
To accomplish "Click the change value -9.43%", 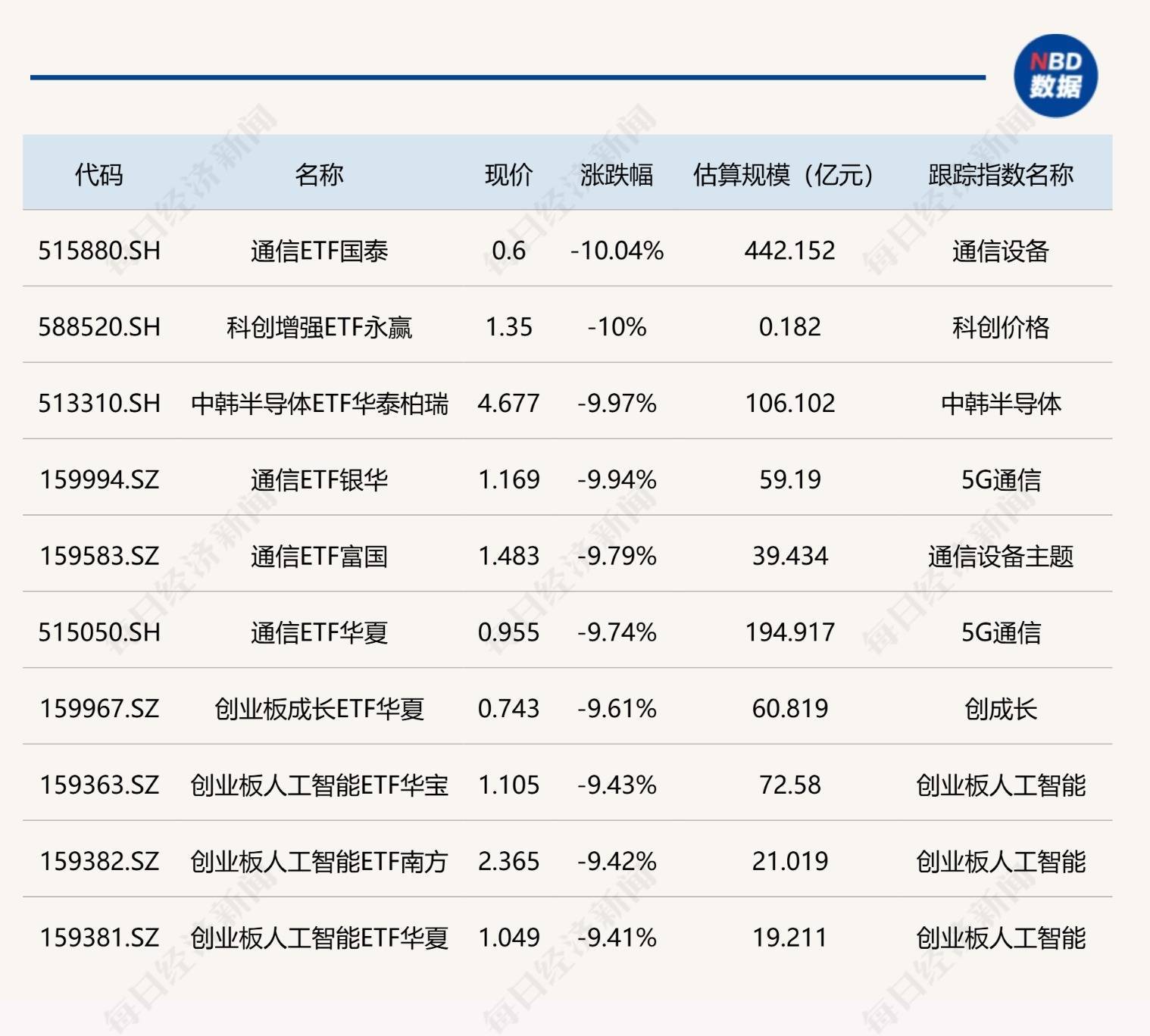I will pyautogui.click(x=617, y=785).
